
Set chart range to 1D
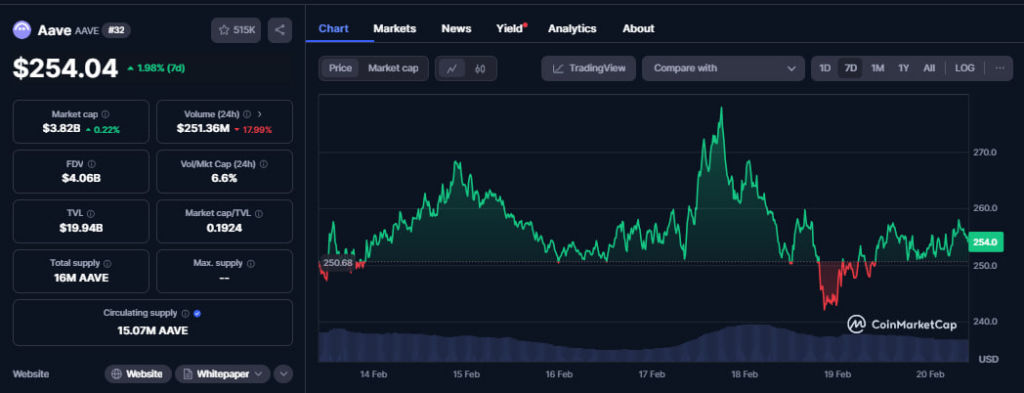pos(825,68)
